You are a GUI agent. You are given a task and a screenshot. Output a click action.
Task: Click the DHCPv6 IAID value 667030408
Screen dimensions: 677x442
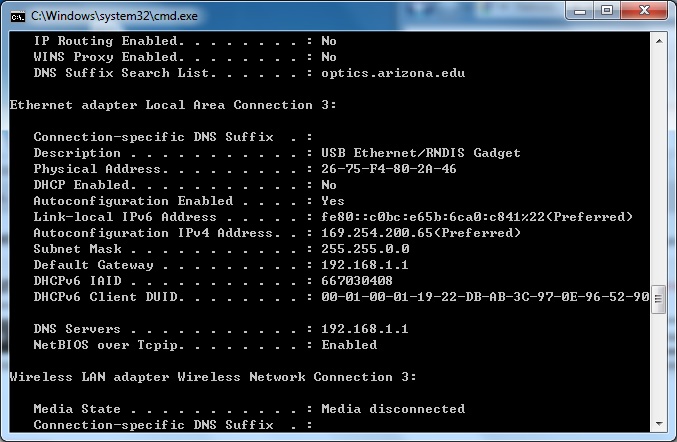(x=357, y=281)
